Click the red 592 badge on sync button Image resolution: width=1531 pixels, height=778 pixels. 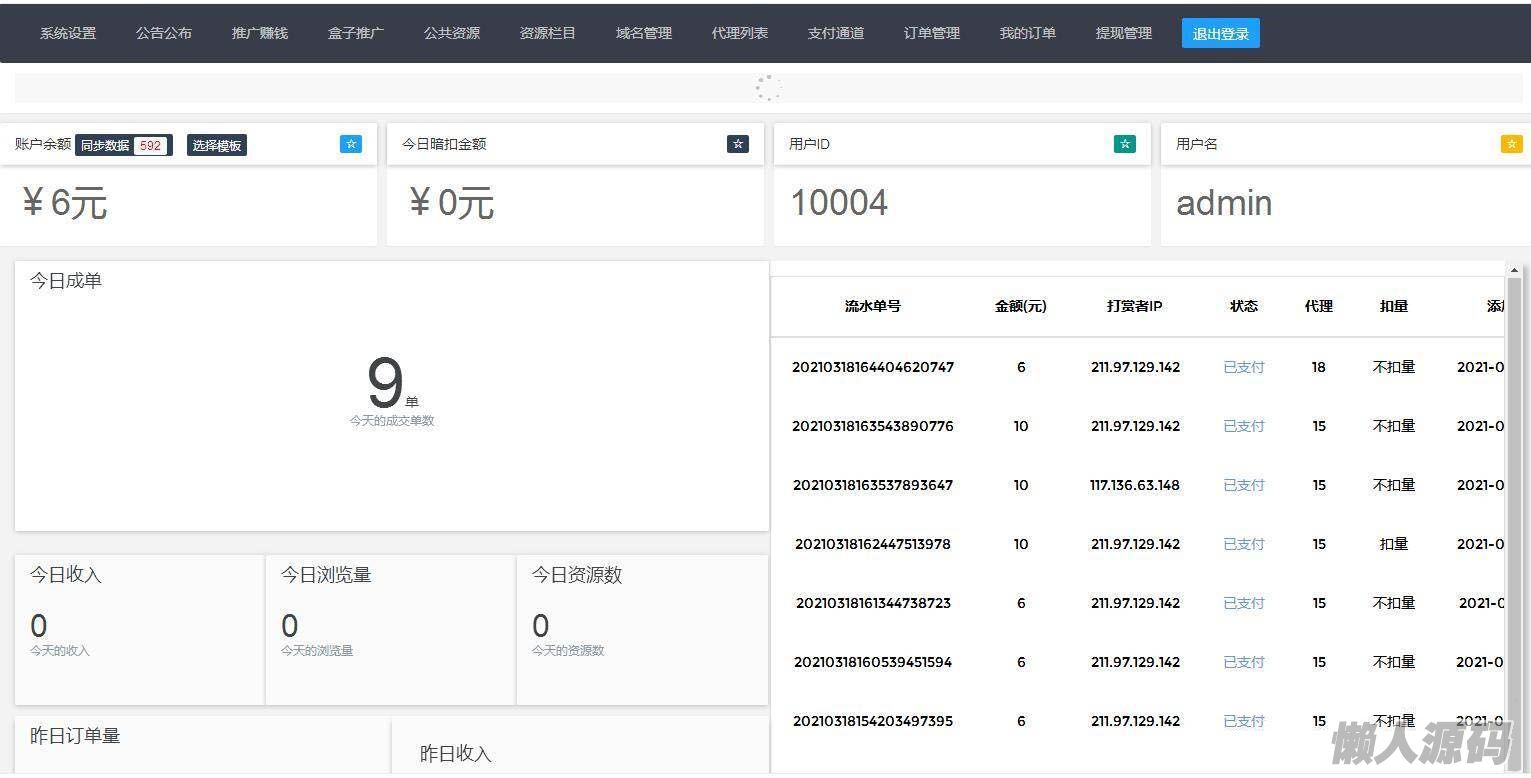[x=150, y=145]
